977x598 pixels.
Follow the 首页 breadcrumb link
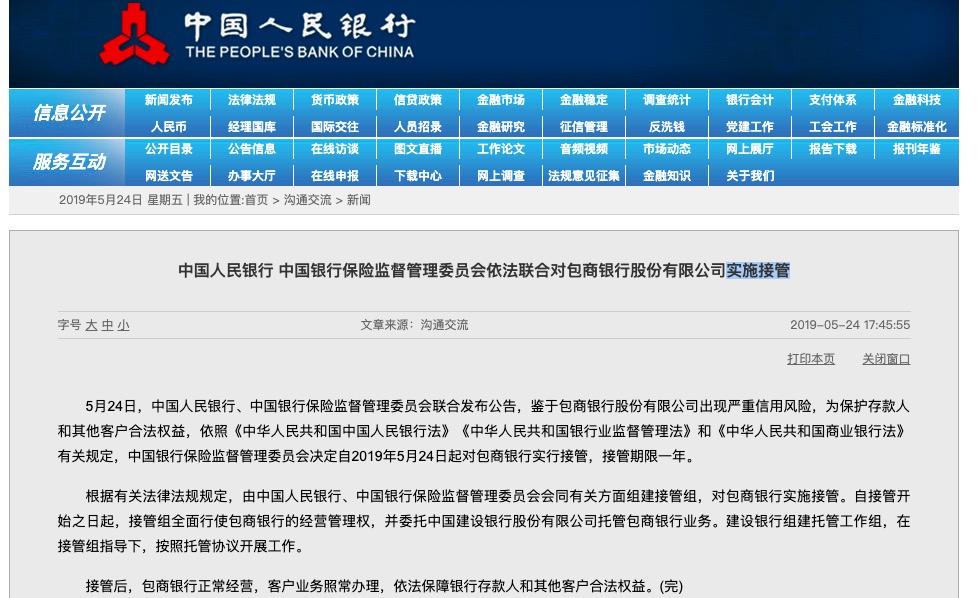pos(256,200)
